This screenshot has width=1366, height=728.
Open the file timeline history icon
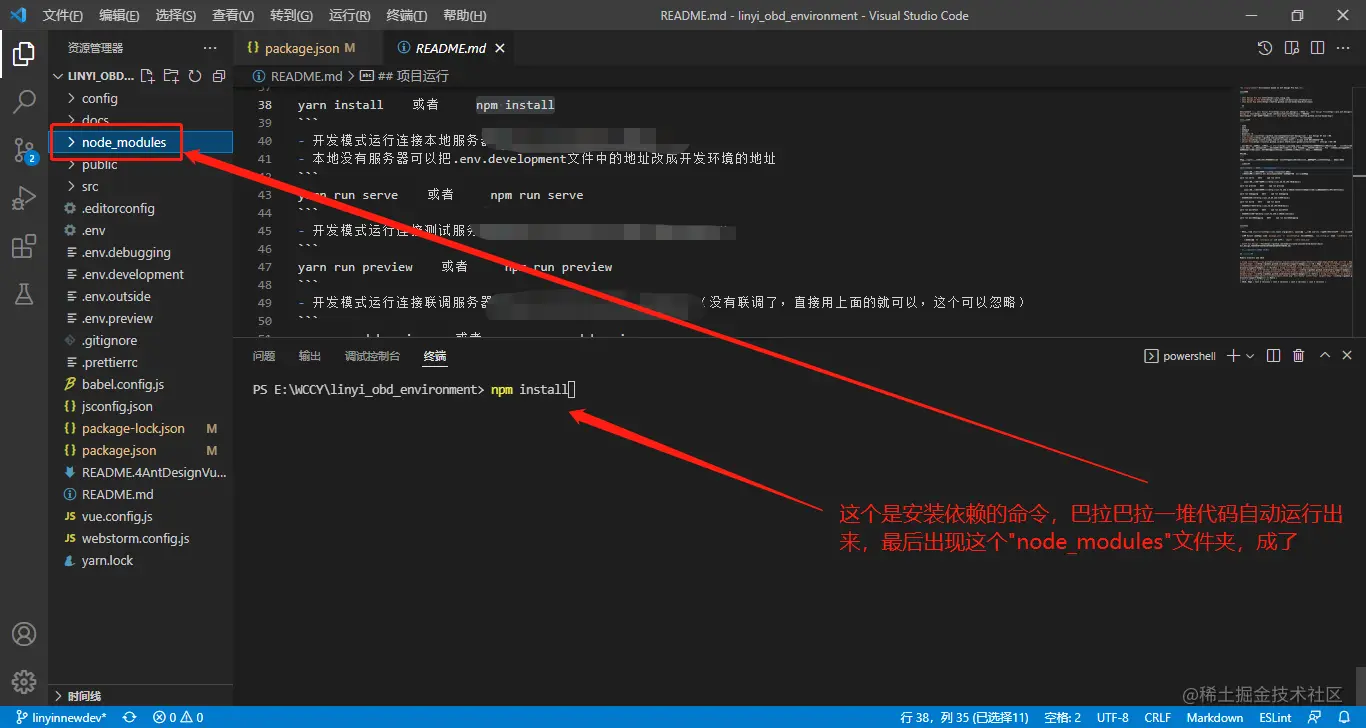[1265, 48]
